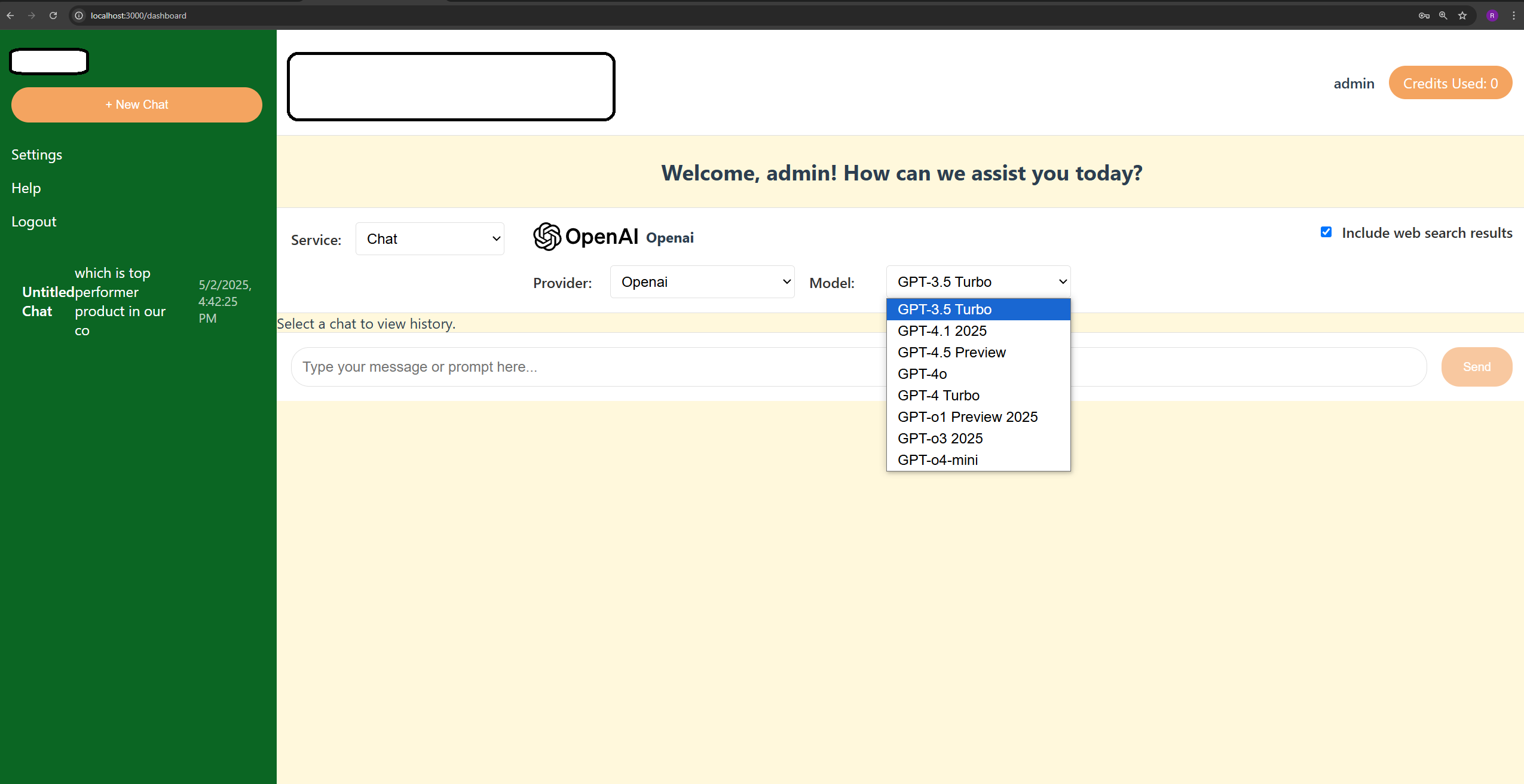This screenshot has height=784, width=1524.
Task: Select GPT-4o from the model list
Action: [x=922, y=374]
